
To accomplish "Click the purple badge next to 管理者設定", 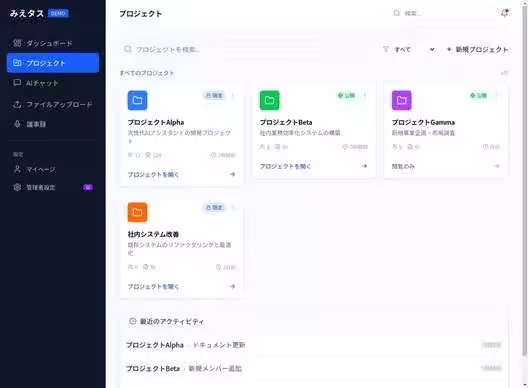I will tap(88, 187).
